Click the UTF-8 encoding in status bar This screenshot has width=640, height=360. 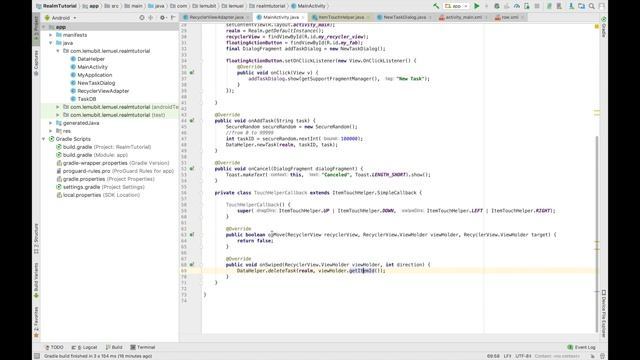point(523,356)
